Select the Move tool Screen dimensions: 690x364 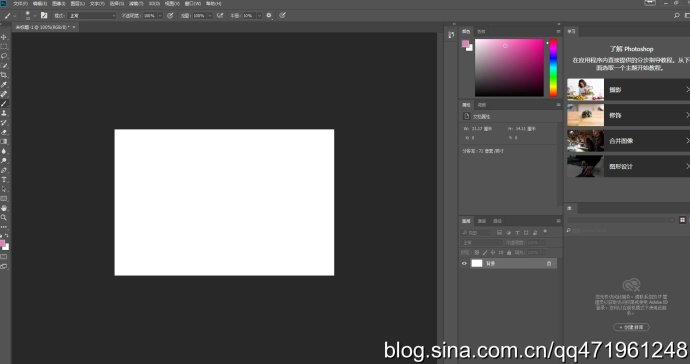point(4,37)
